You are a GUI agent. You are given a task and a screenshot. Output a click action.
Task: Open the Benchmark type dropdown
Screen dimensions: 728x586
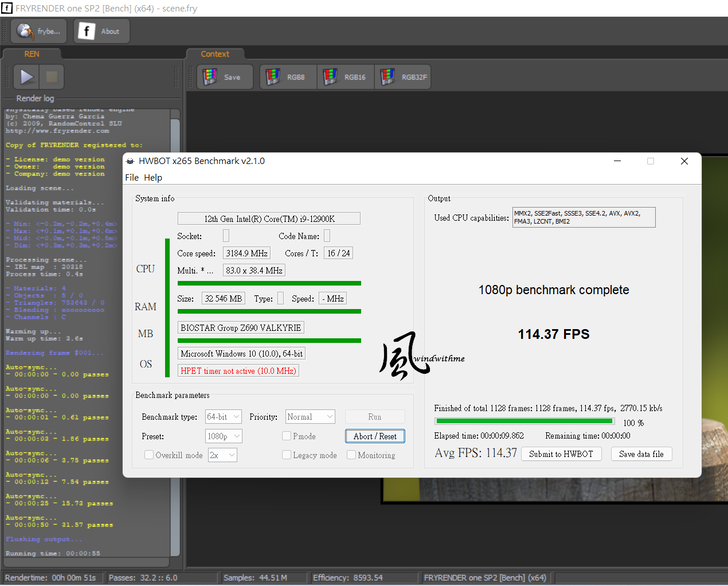(221, 416)
